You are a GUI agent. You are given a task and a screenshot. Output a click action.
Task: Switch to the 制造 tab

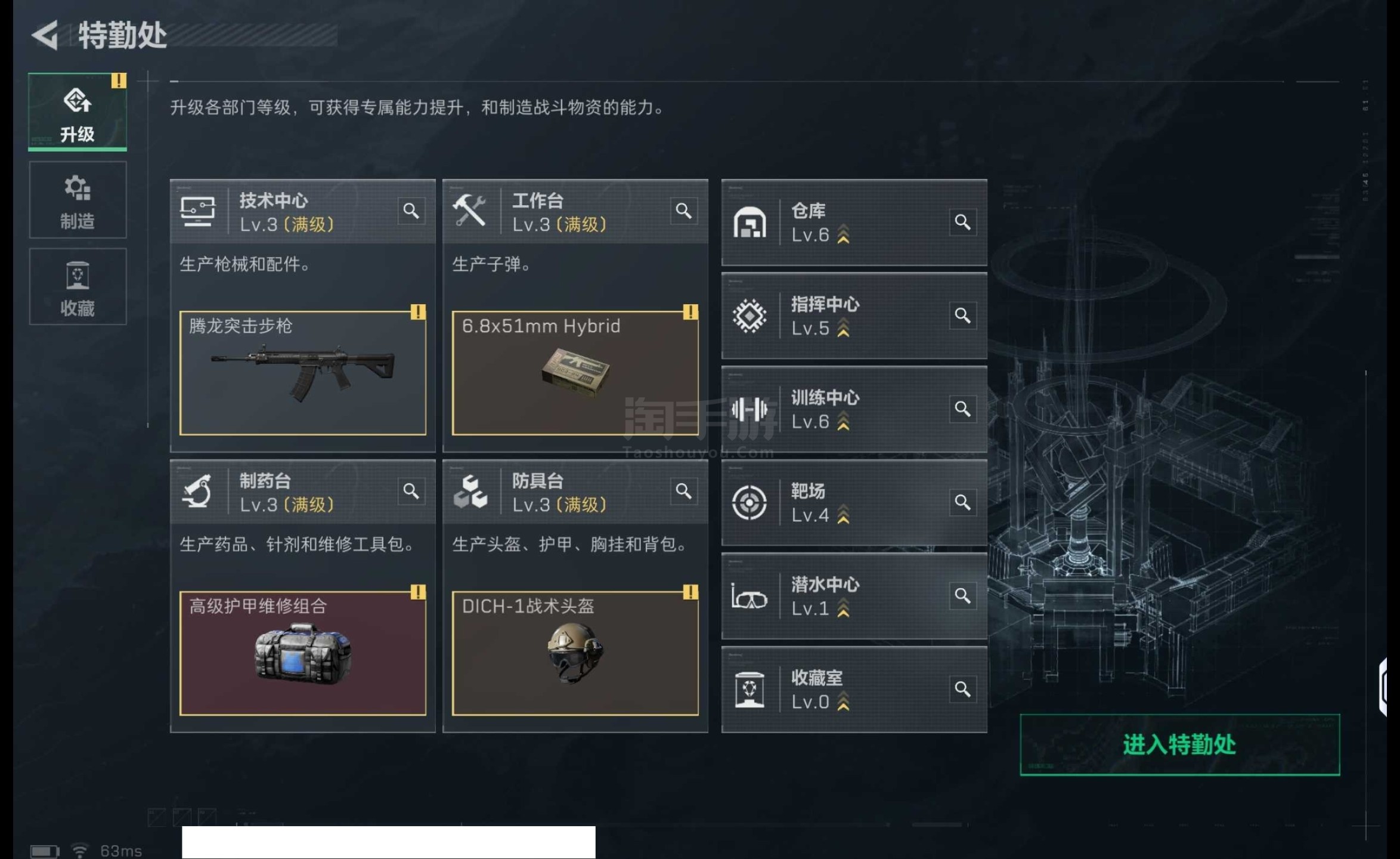(78, 200)
